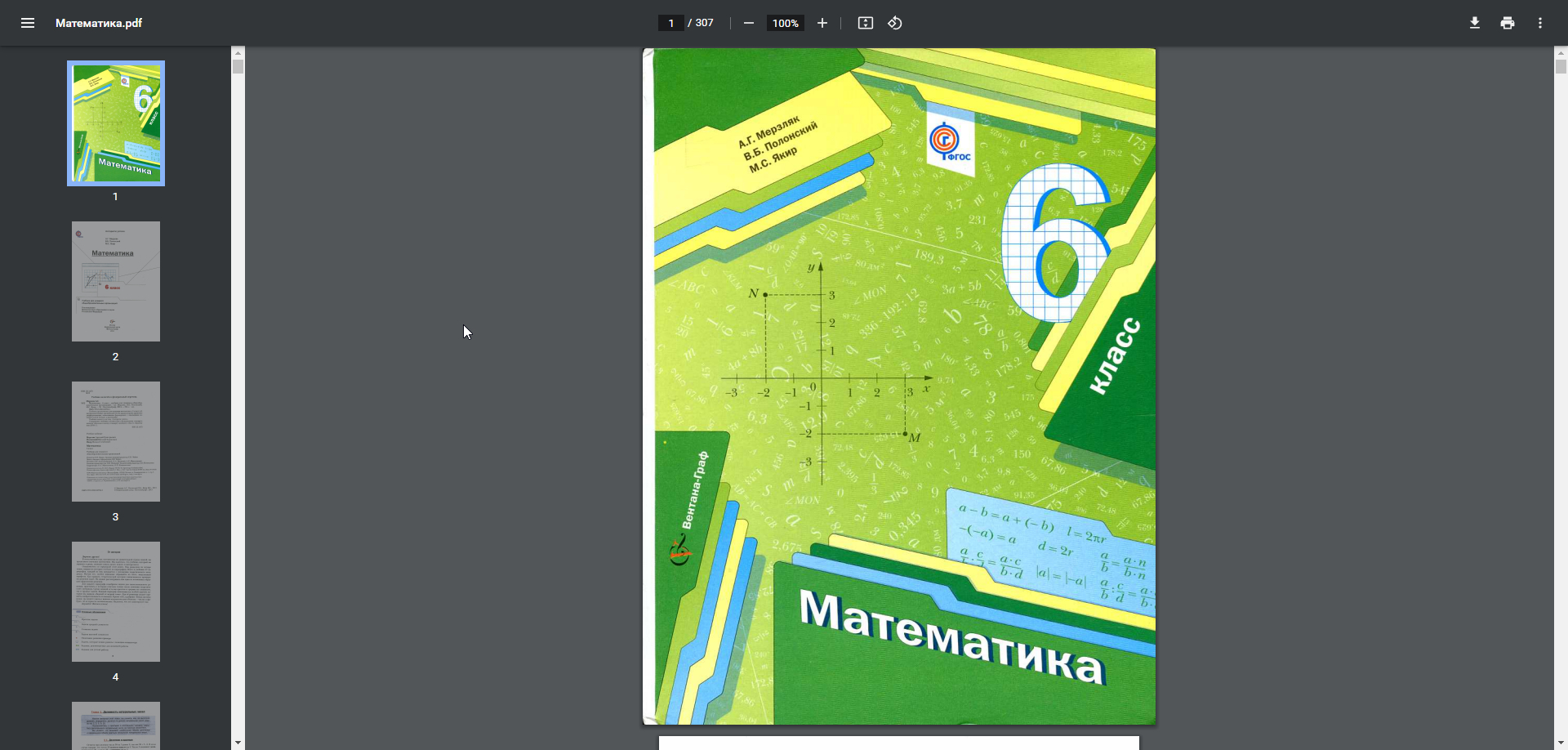The width and height of the screenshot is (1568, 750).
Task: Jump to page 3 thumbnail
Action: [116, 441]
